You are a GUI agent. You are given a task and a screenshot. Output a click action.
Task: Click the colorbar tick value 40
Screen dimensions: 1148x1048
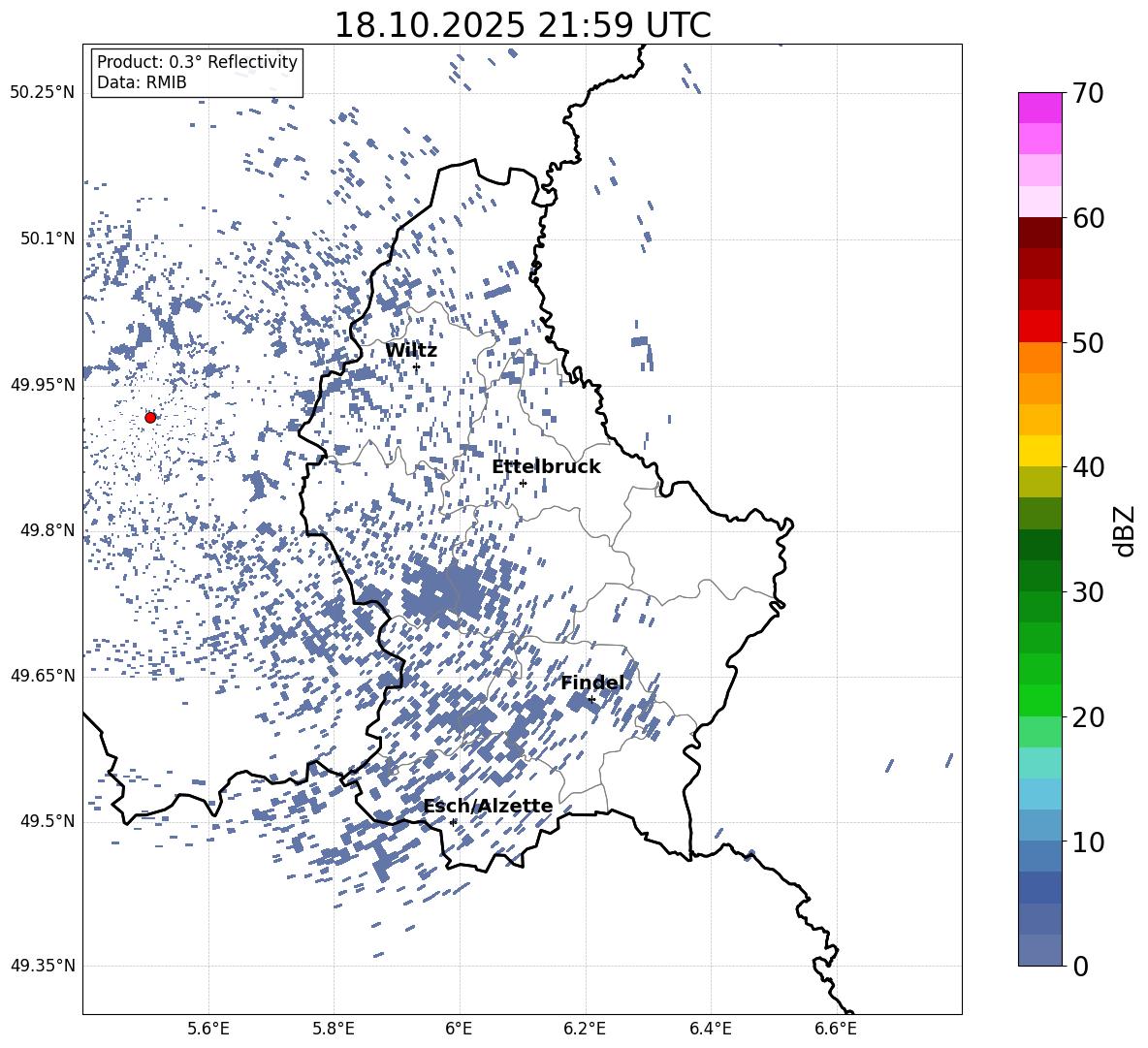pos(1088,467)
